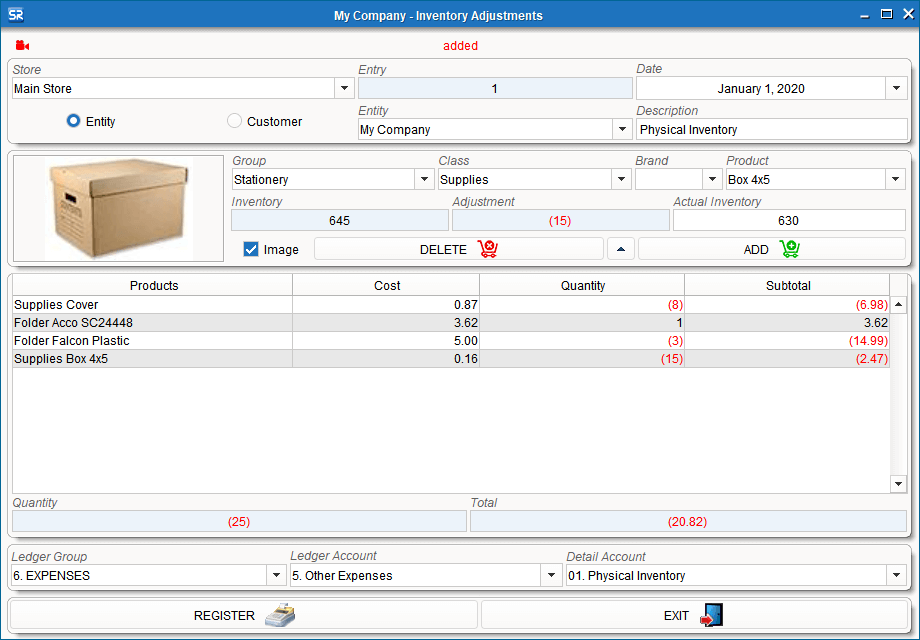The image size is (920, 640).
Task: Click the SR application logo icon
Action: tap(16, 15)
